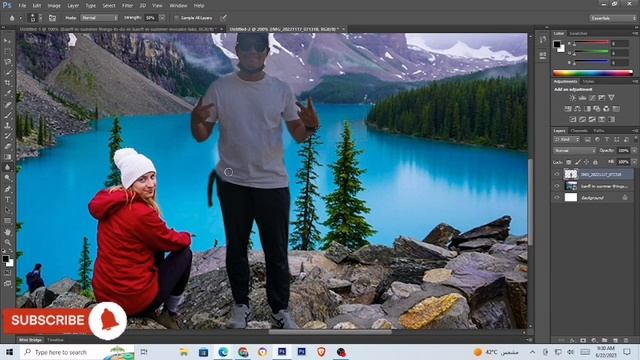
Task: Select the Crop tool
Action: pos(7,83)
